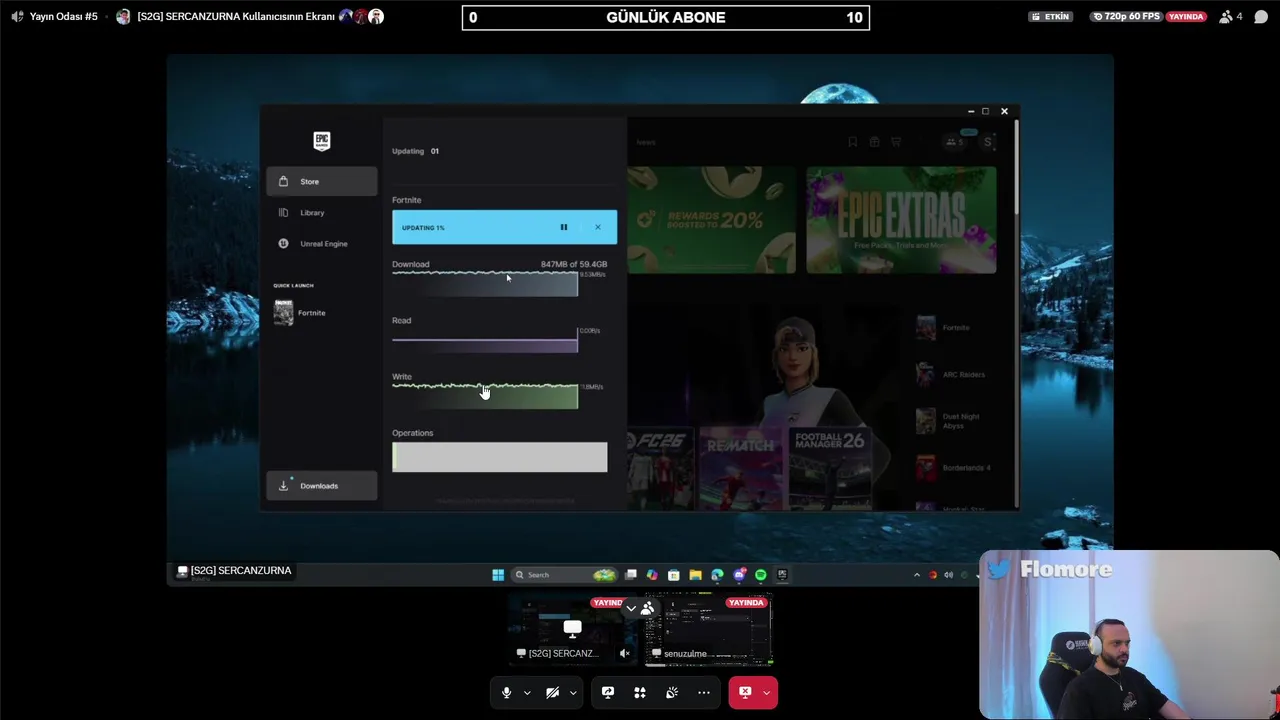Open Library in the Epic Games sidebar
The width and height of the screenshot is (1280, 720).
[321, 212]
